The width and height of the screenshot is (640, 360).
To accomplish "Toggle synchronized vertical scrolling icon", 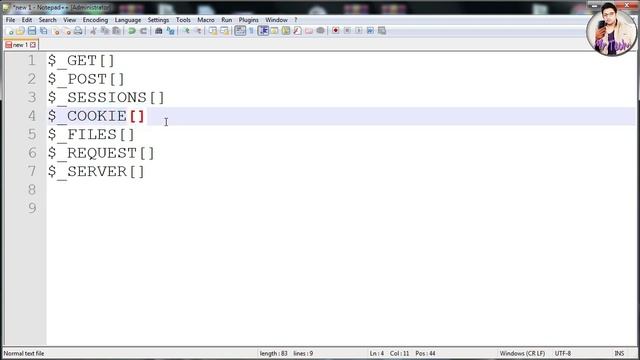I will click(x=213, y=31).
